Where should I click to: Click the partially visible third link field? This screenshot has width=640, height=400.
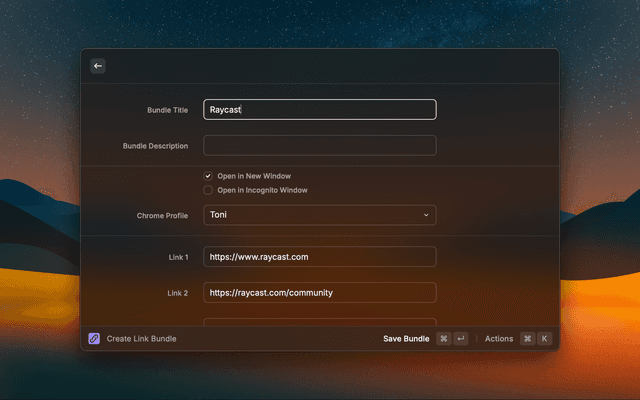(x=319, y=322)
